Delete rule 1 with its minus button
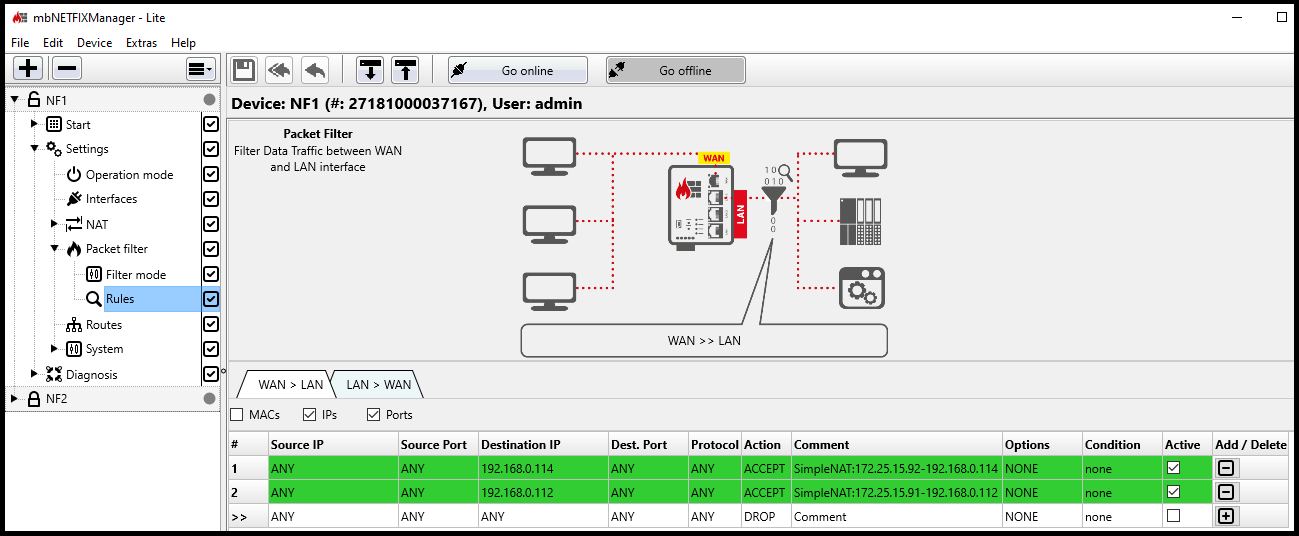This screenshot has height=536, width=1299. pyautogui.click(x=1225, y=468)
